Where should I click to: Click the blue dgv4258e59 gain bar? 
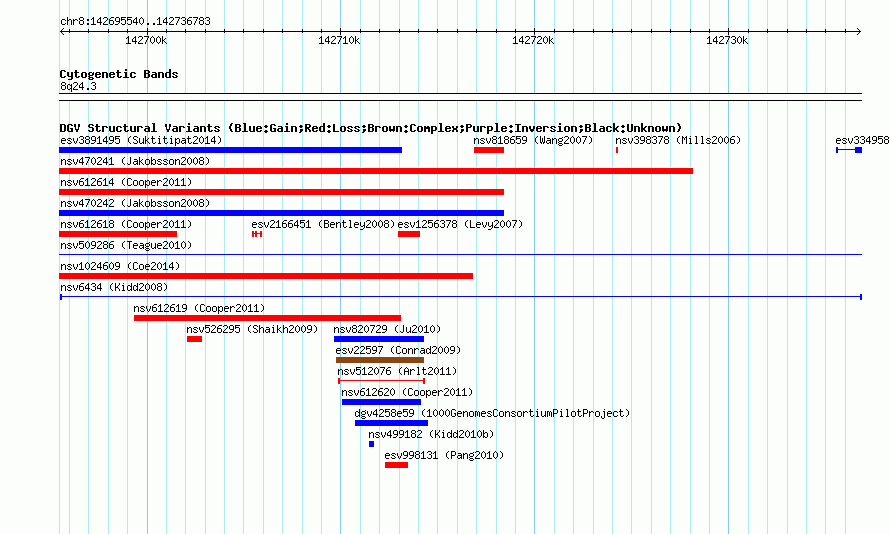(x=391, y=423)
